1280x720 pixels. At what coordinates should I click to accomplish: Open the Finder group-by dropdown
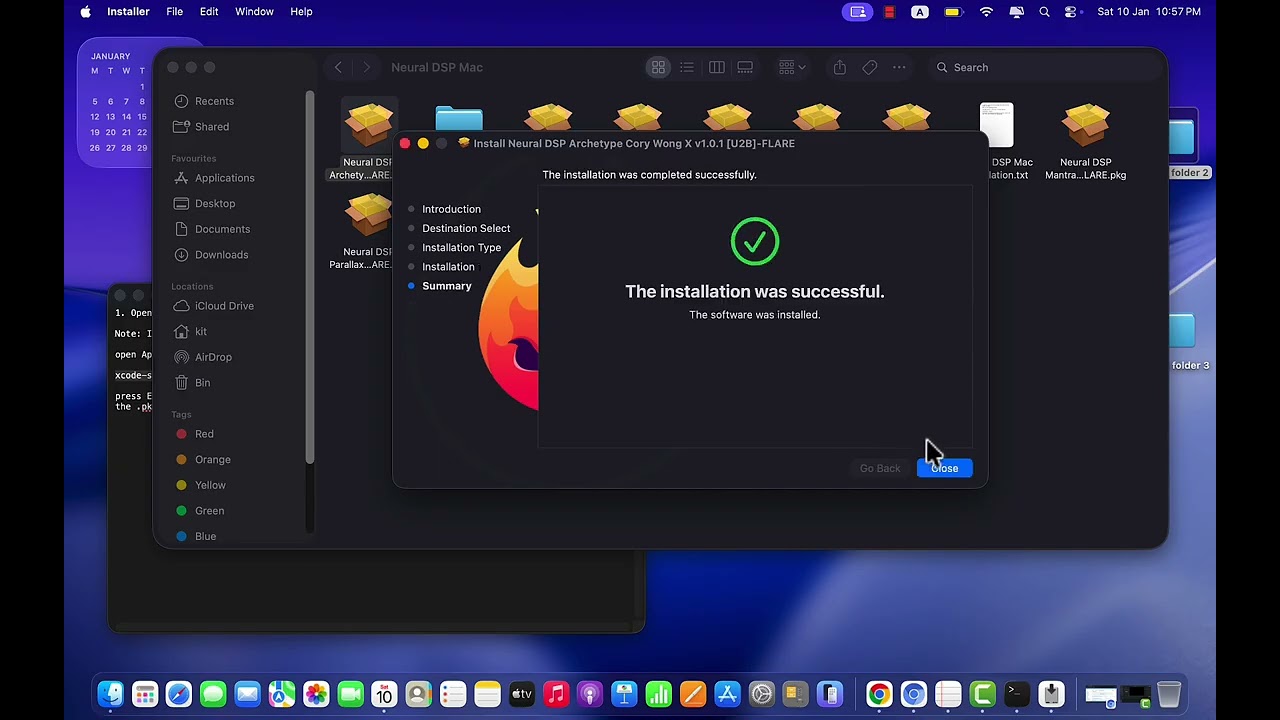coord(792,67)
